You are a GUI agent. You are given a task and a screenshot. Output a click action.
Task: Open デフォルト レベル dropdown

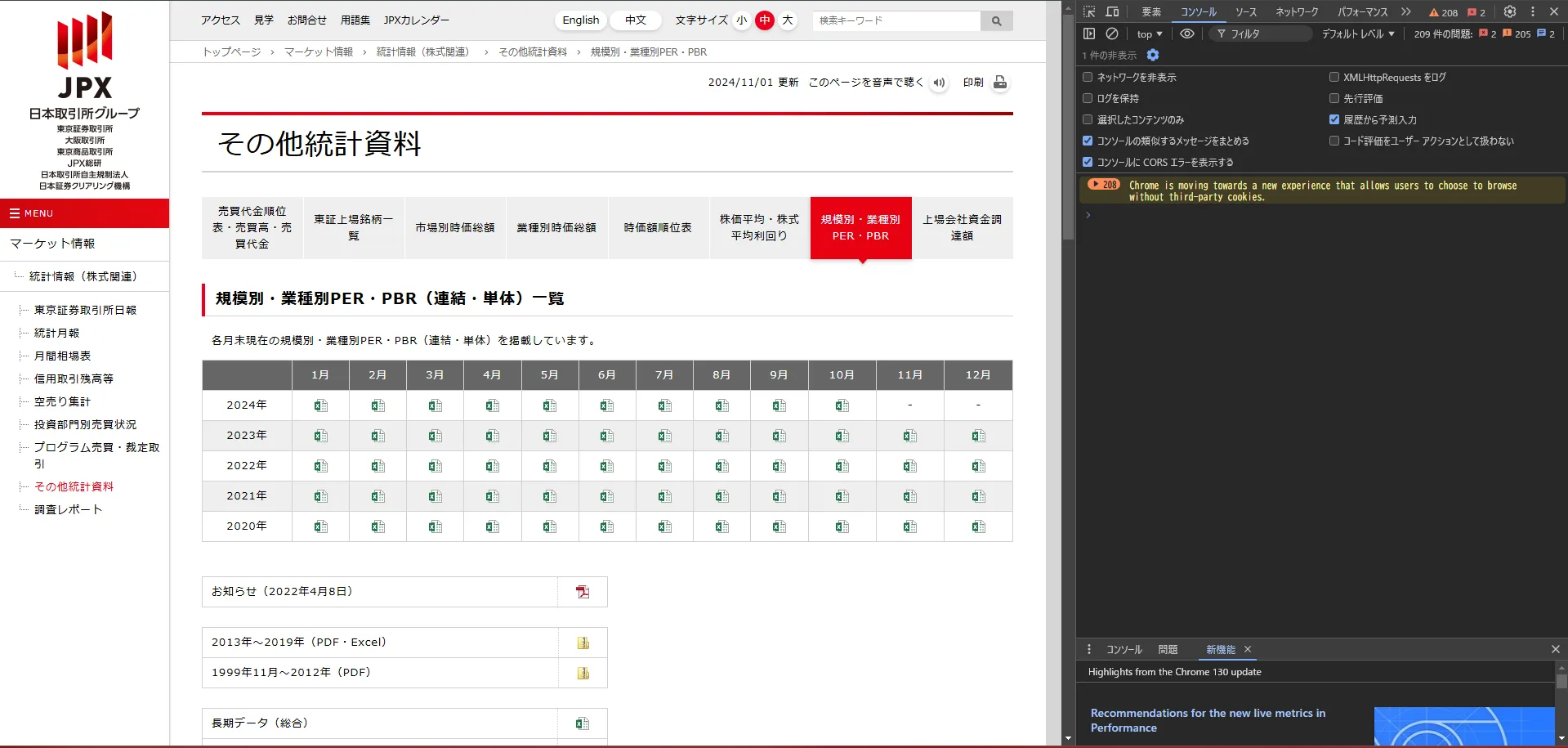tap(1358, 34)
